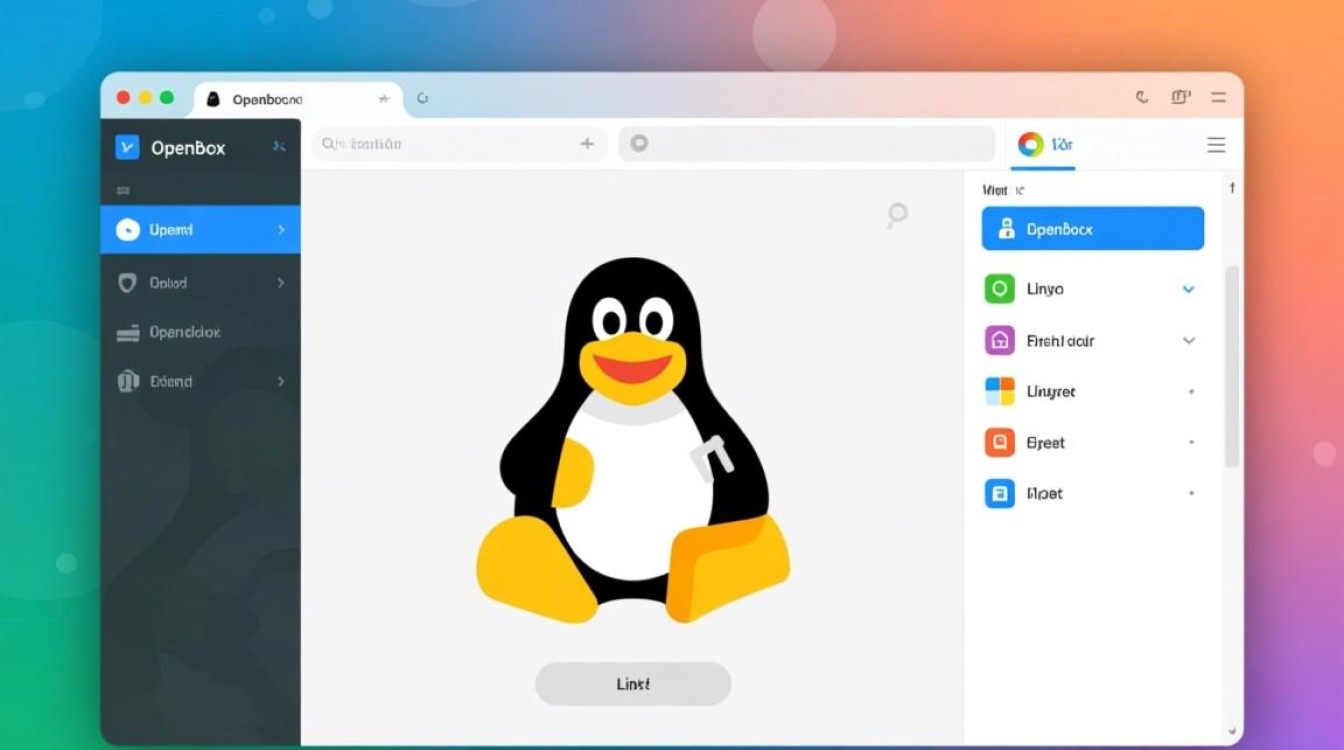
Task: Click inside the top search input field
Action: coord(450,144)
